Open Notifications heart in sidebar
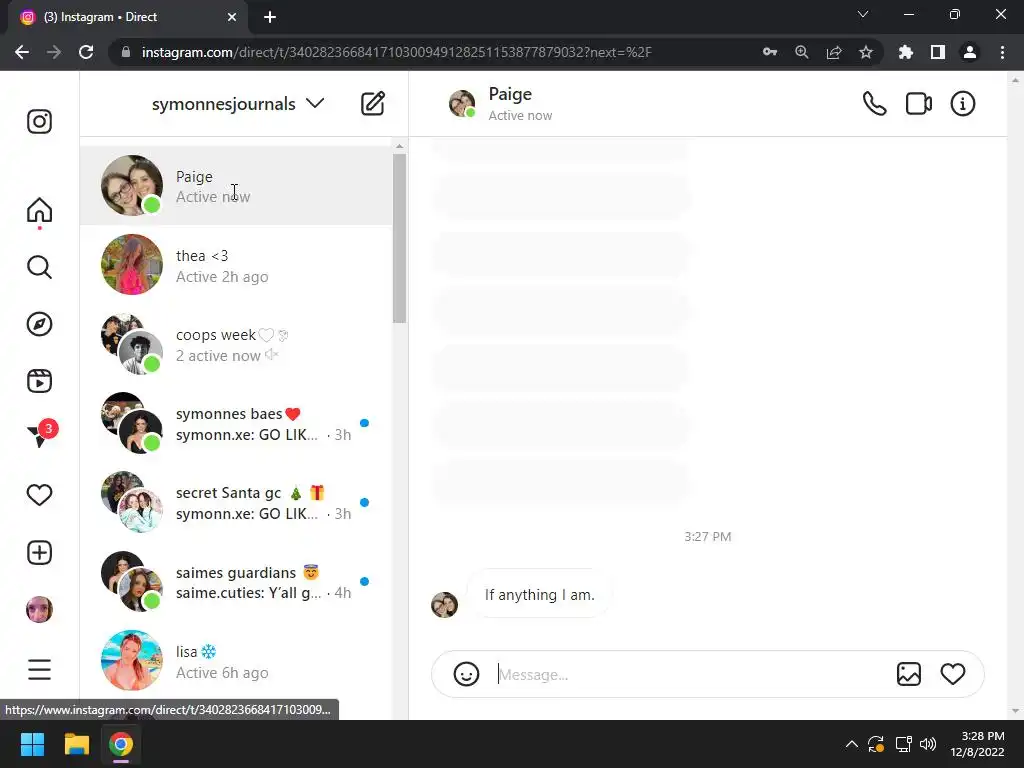1024x768 pixels. point(39,495)
